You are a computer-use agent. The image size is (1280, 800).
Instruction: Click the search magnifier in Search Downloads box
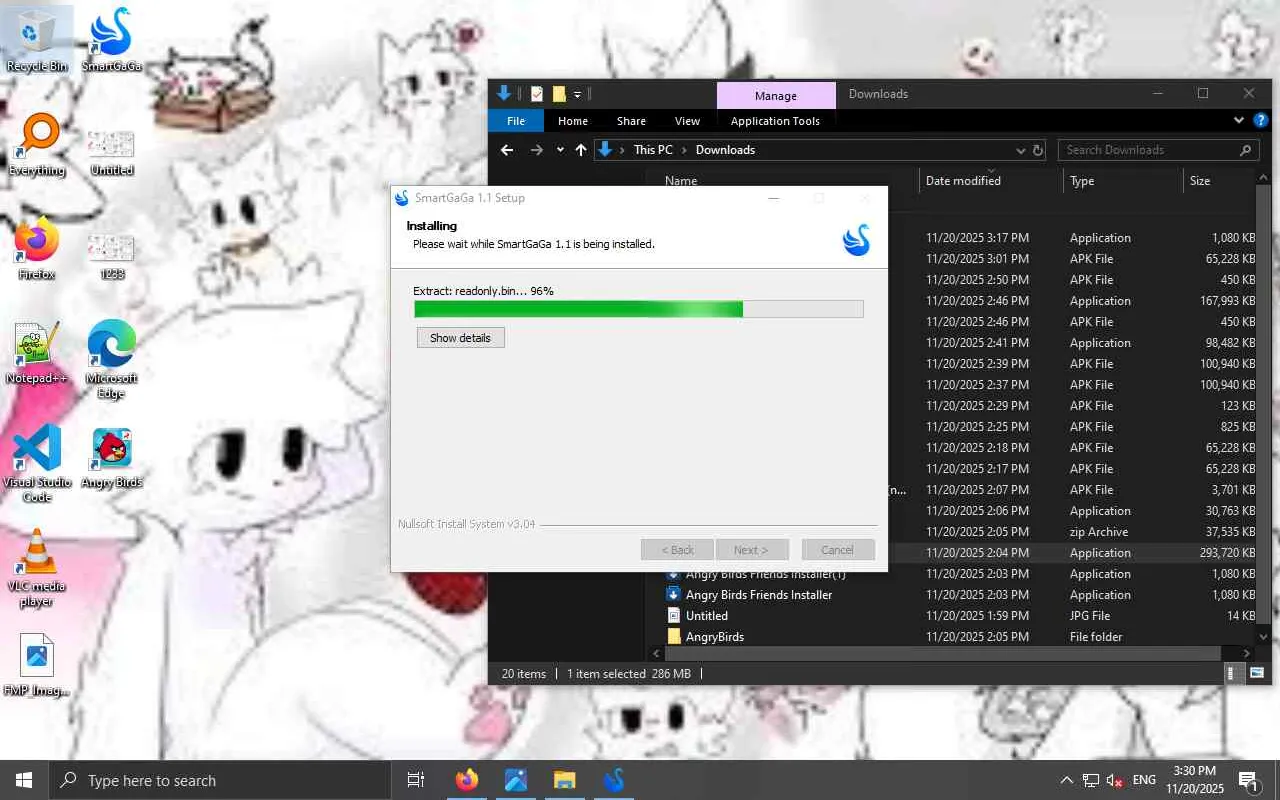point(1245,150)
